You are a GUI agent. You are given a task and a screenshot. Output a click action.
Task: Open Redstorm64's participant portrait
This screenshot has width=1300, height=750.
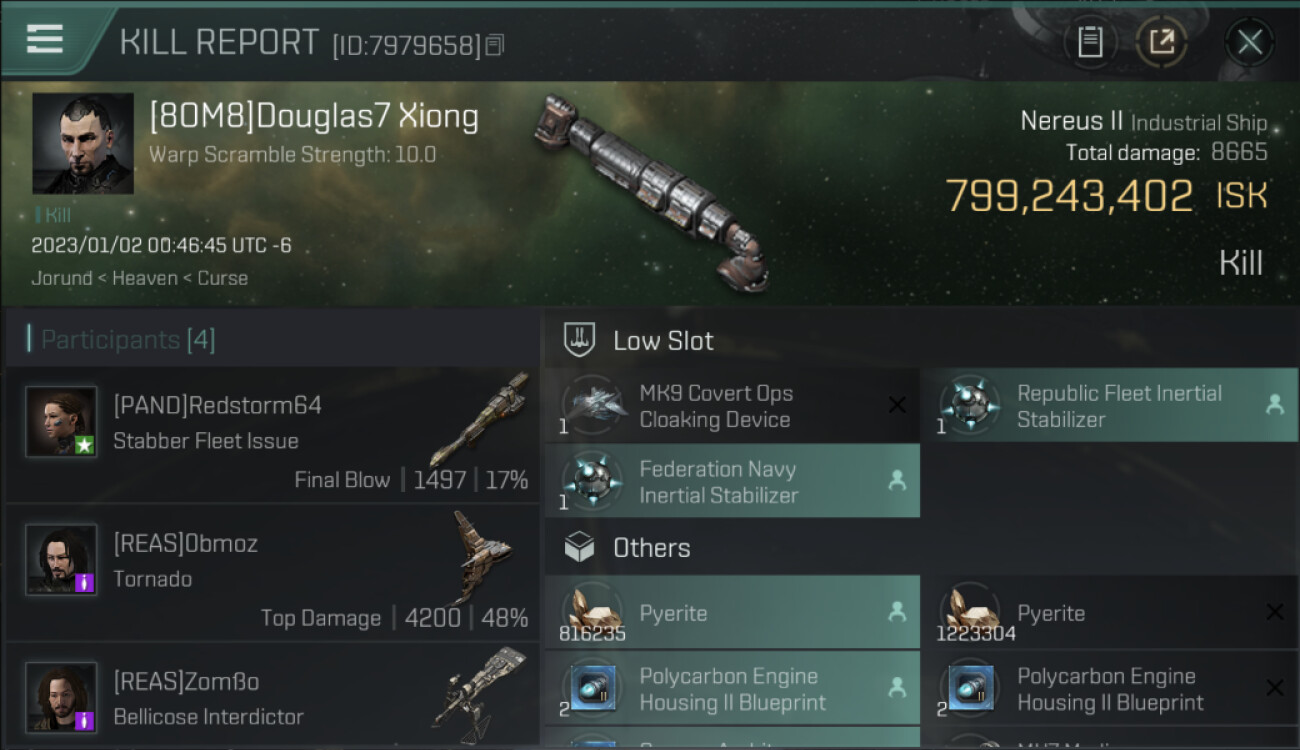tap(61, 422)
